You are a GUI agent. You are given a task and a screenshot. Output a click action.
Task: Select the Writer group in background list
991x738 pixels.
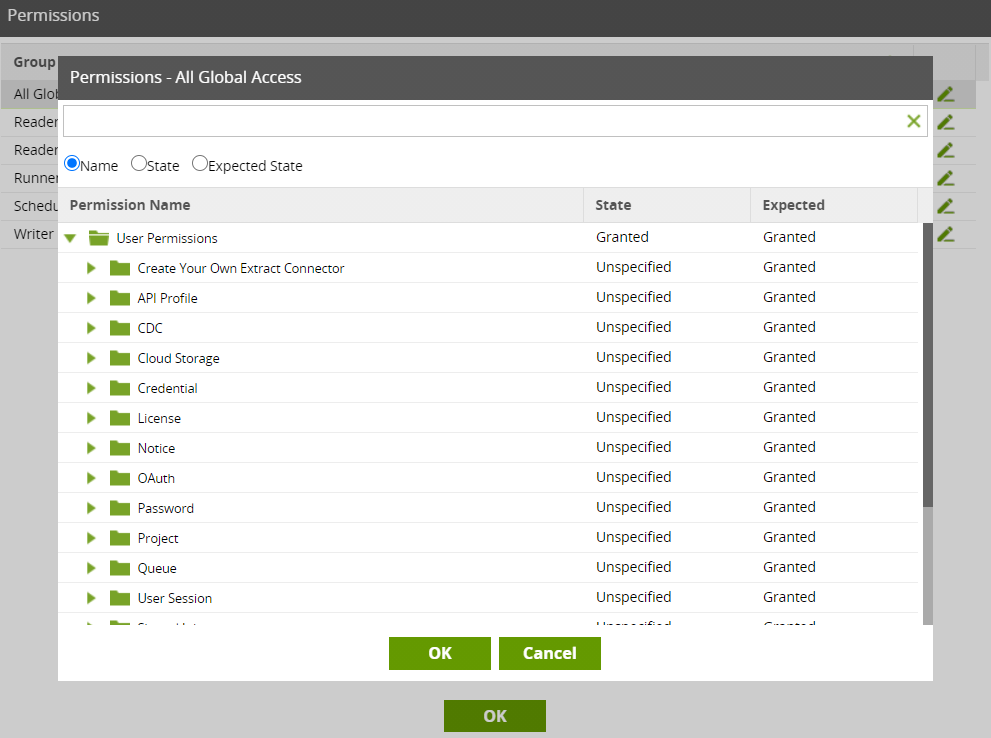tap(33, 234)
